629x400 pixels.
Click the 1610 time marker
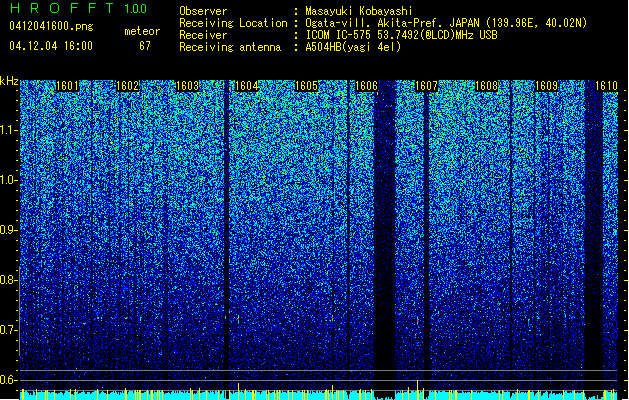(x=606, y=86)
